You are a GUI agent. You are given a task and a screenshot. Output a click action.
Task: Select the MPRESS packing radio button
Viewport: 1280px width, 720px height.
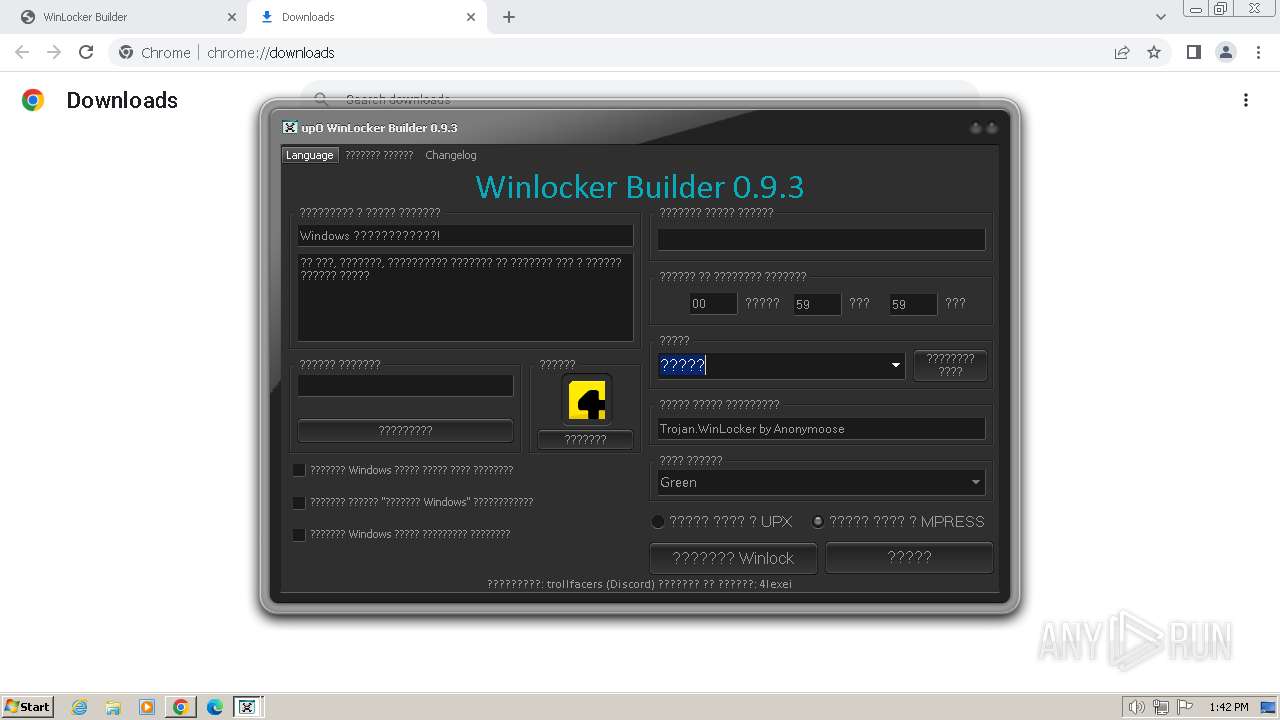click(818, 521)
